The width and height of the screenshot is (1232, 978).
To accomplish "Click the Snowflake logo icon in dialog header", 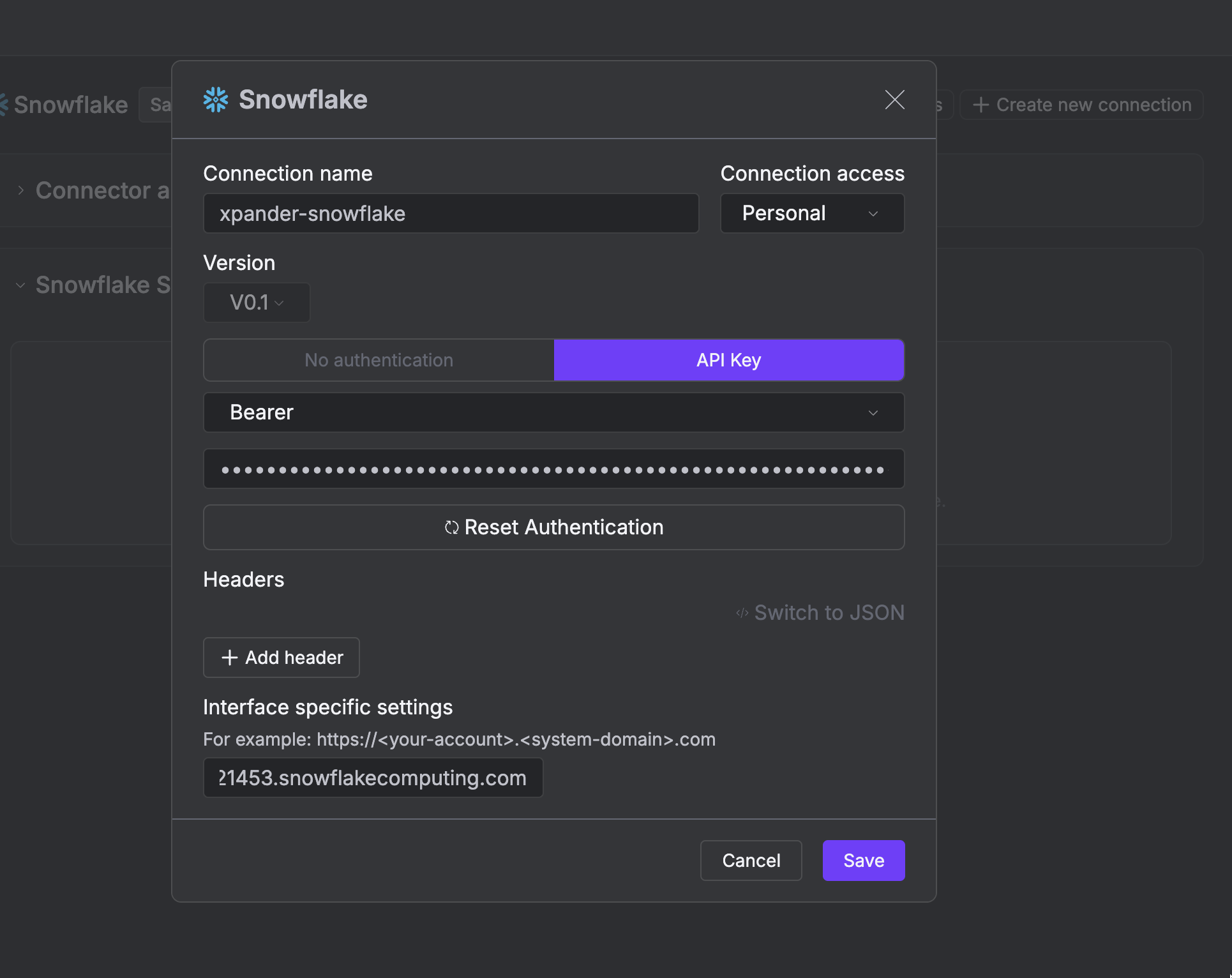I will coord(216,100).
